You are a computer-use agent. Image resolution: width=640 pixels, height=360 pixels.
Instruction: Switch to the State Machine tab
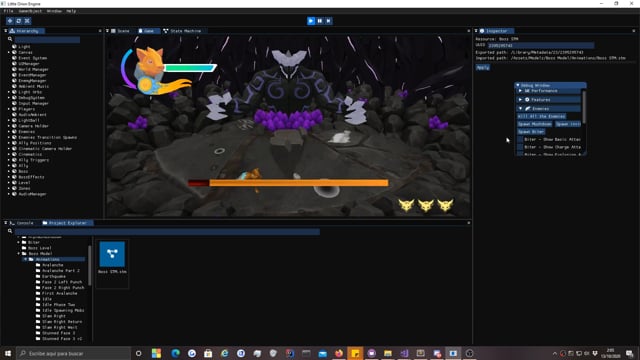point(182,31)
